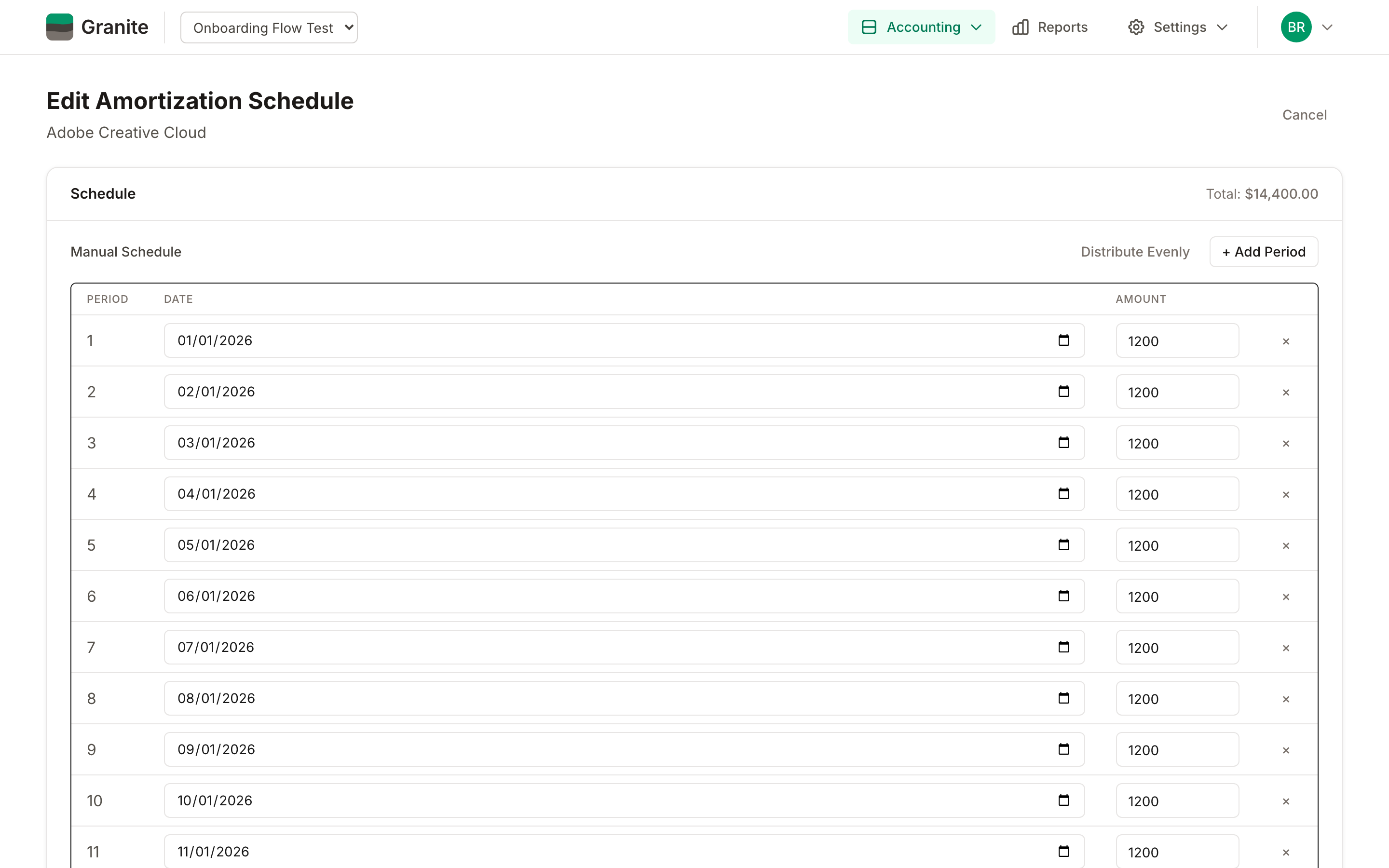Click the Adobe Creative Cloud subtitle

[126, 133]
